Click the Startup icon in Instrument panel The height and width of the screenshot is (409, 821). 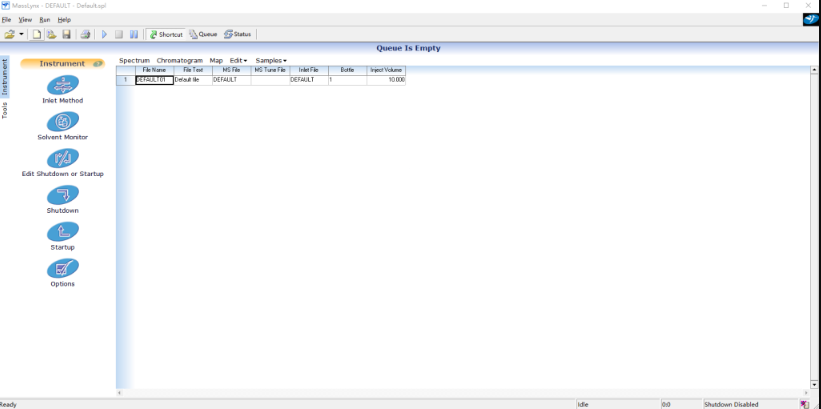62,232
